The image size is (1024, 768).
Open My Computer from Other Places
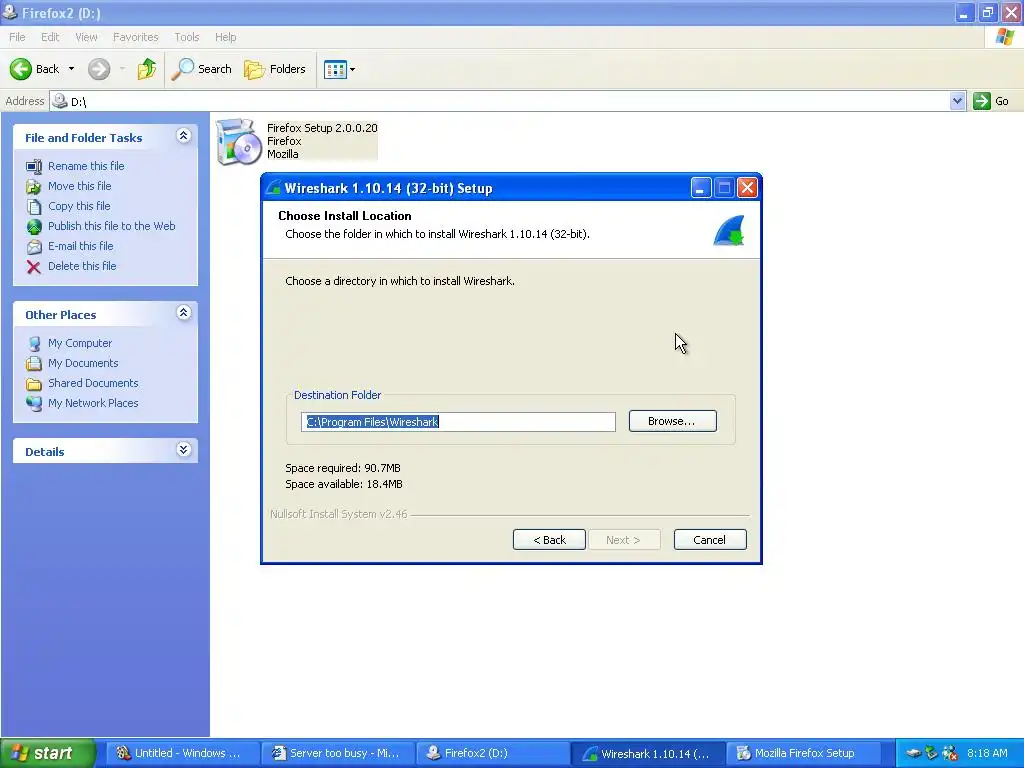pyautogui.click(x=80, y=343)
